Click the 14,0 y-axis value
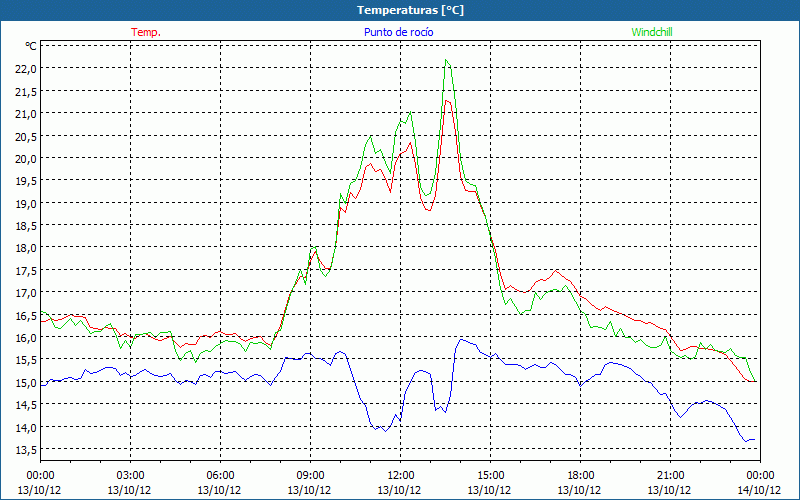Viewport: 800px width, 500px height. coord(26,428)
